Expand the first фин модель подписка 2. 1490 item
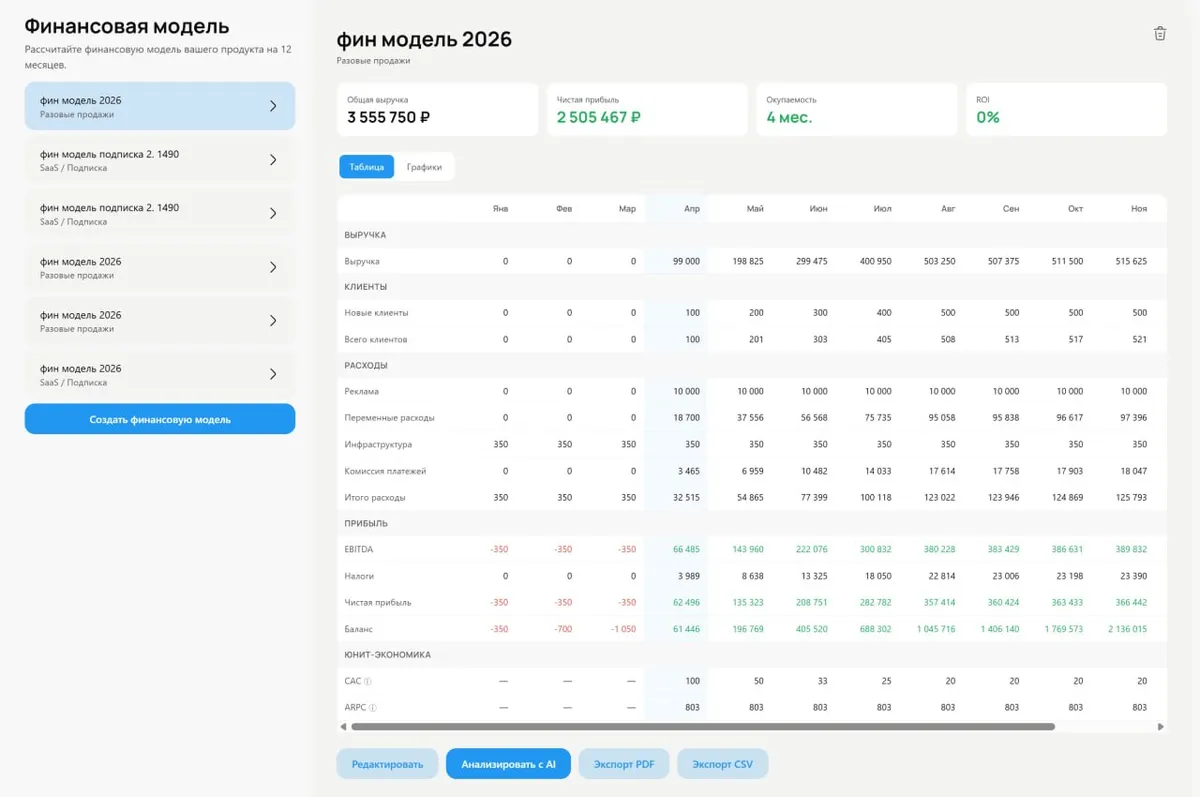This screenshot has width=1200, height=797. tap(273, 160)
